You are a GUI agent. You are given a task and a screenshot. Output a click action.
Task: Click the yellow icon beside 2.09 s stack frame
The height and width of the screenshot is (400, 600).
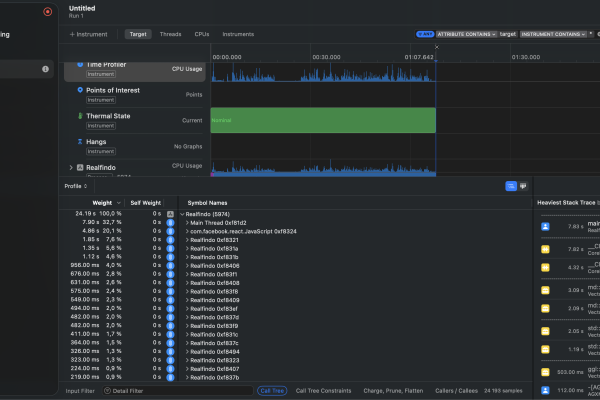coord(545,308)
